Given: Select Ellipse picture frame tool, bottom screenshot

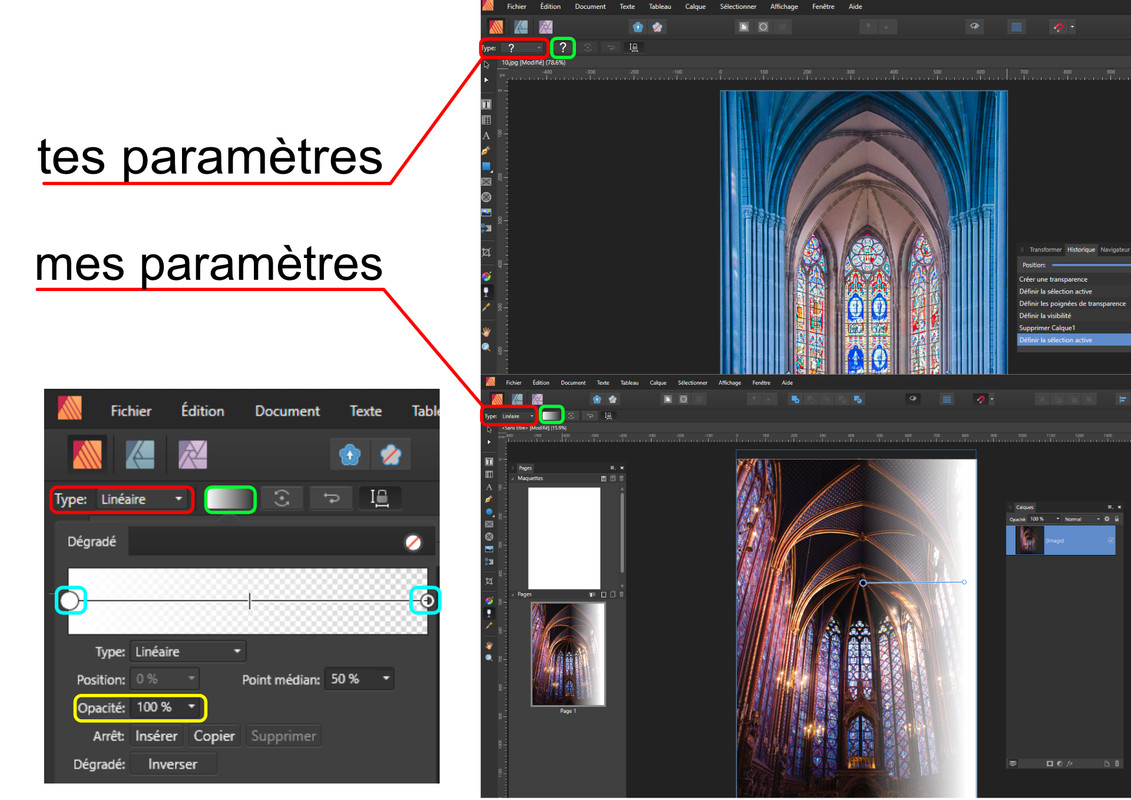Looking at the screenshot, I should (489, 537).
